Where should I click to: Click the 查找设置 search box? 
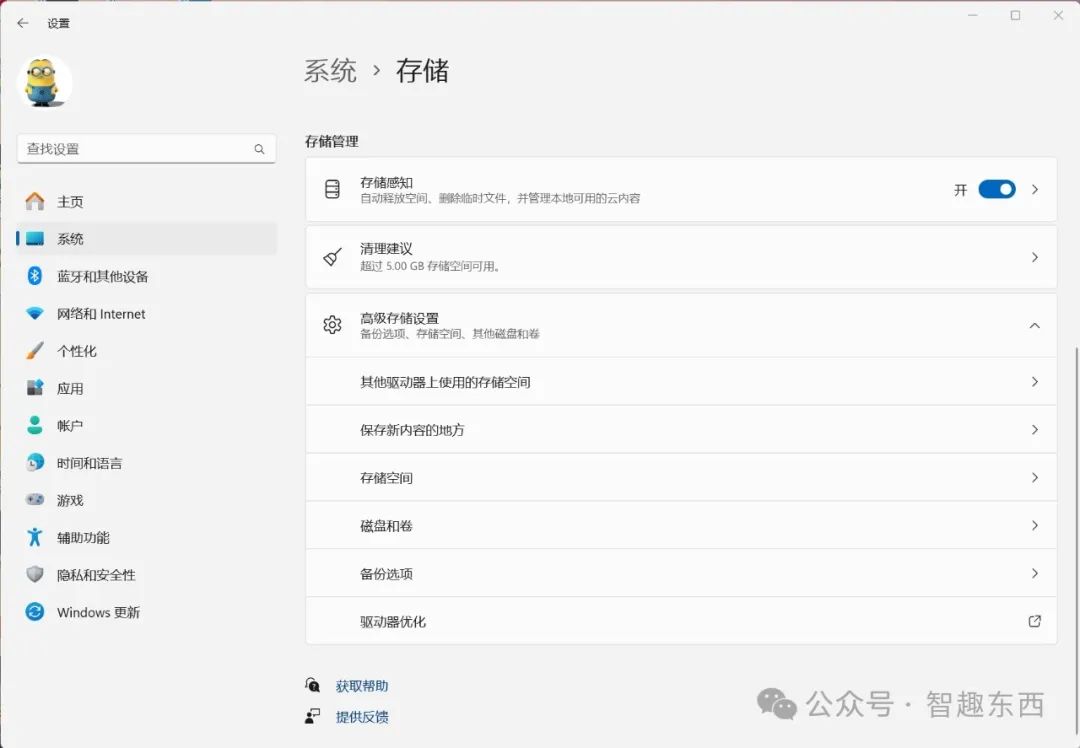click(x=135, y=149)
